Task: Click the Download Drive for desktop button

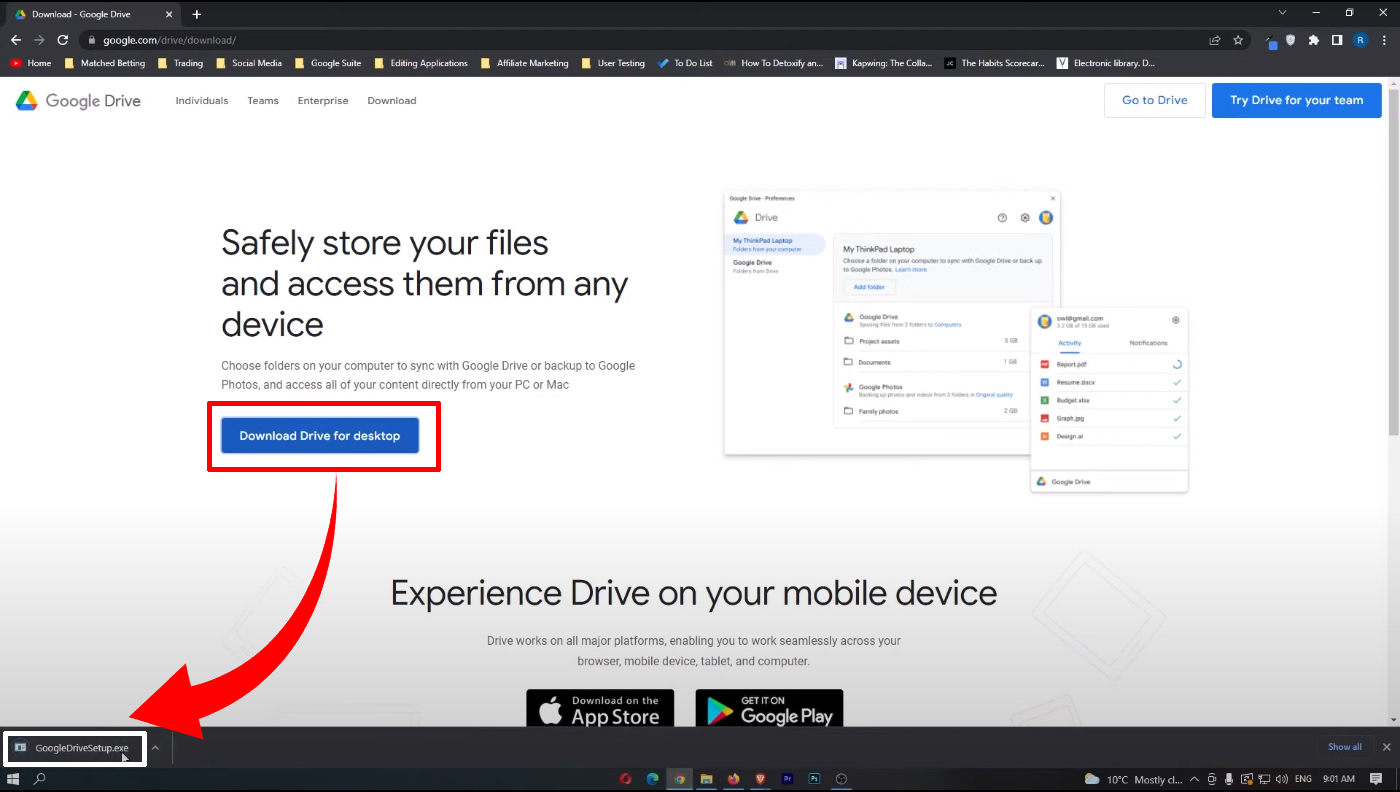Action: (x=319, y=435)
